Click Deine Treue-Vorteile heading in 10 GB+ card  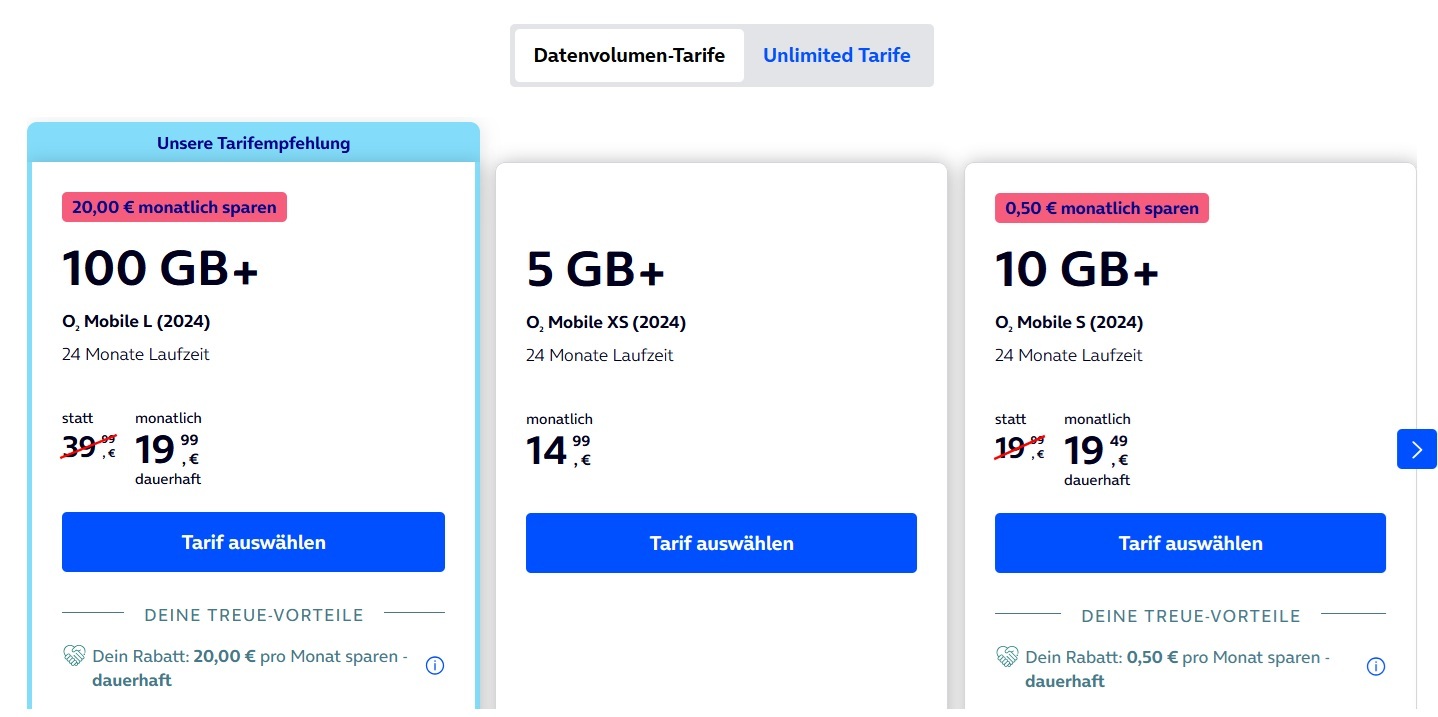(x=1190, y=616)
